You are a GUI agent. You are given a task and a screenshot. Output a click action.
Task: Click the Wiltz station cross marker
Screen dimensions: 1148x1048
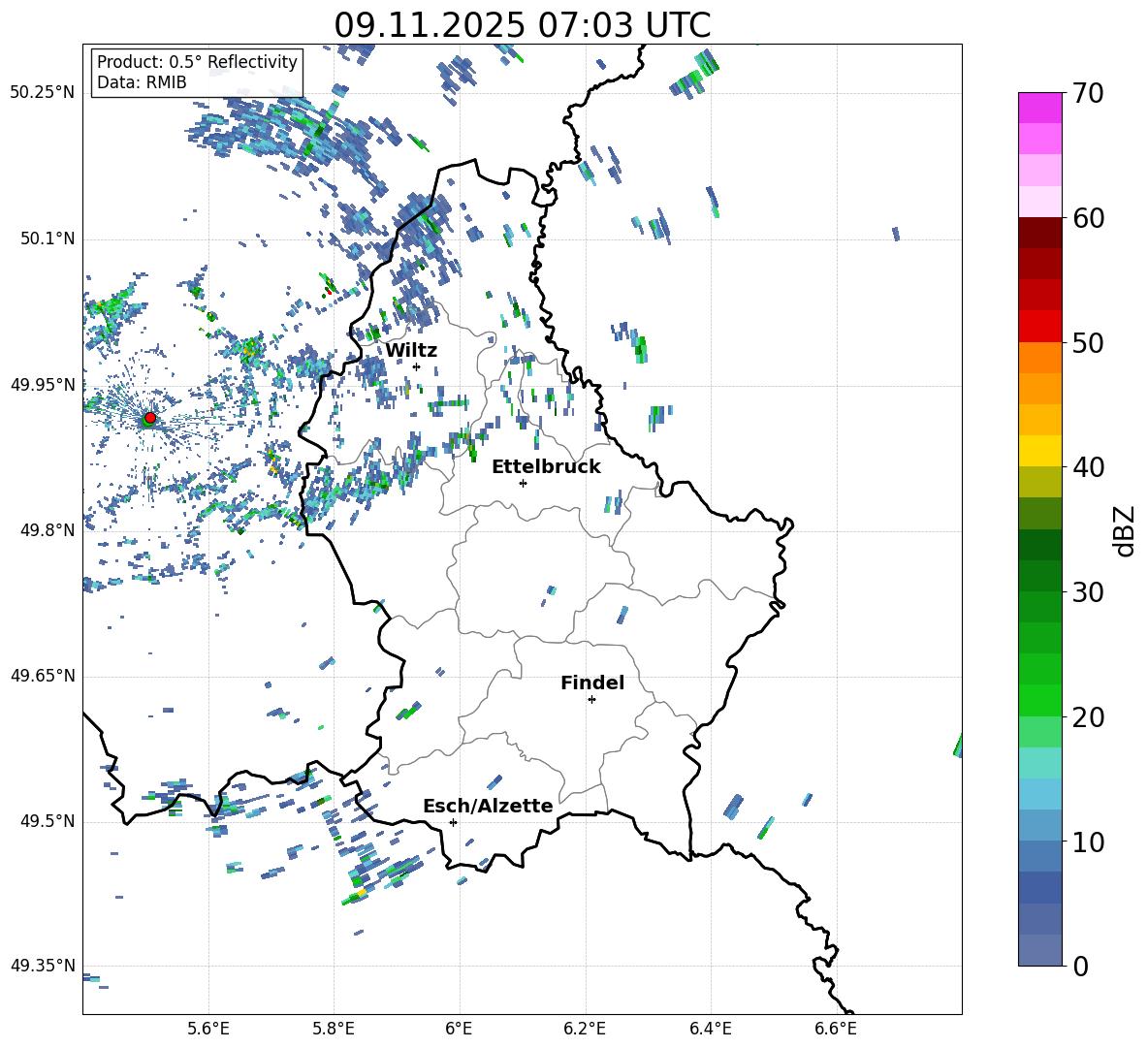tap(417, 366)
